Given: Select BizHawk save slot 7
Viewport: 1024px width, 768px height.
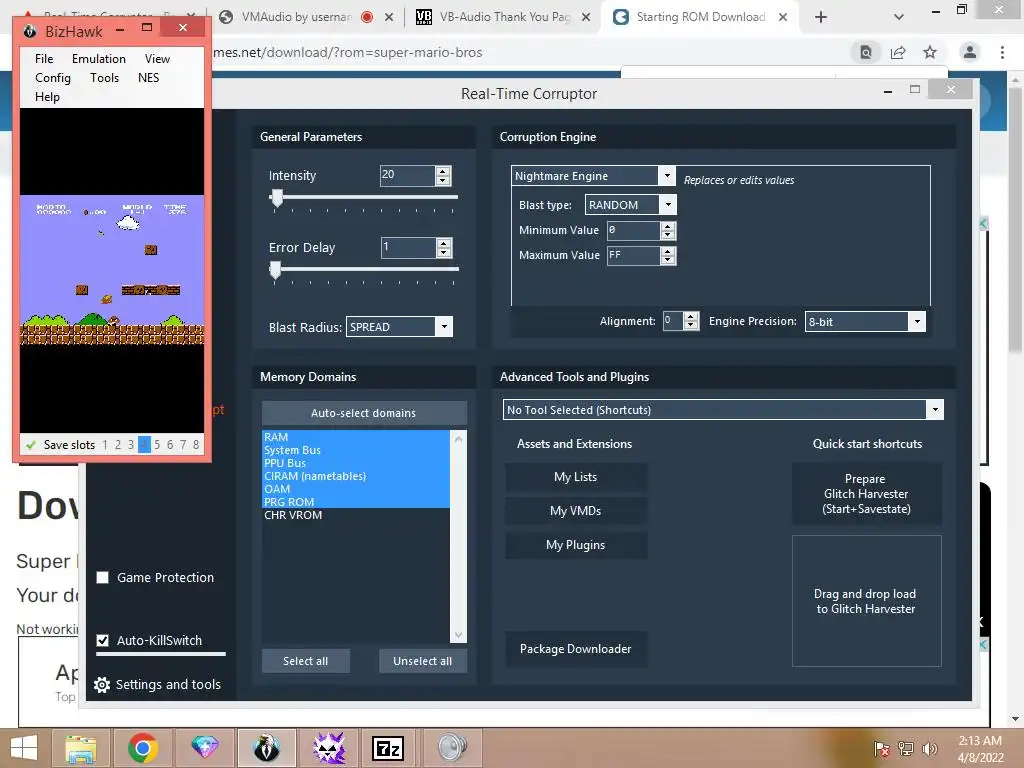Looking at the screenshot, I should pyautogui.click(x=183, y=445).
